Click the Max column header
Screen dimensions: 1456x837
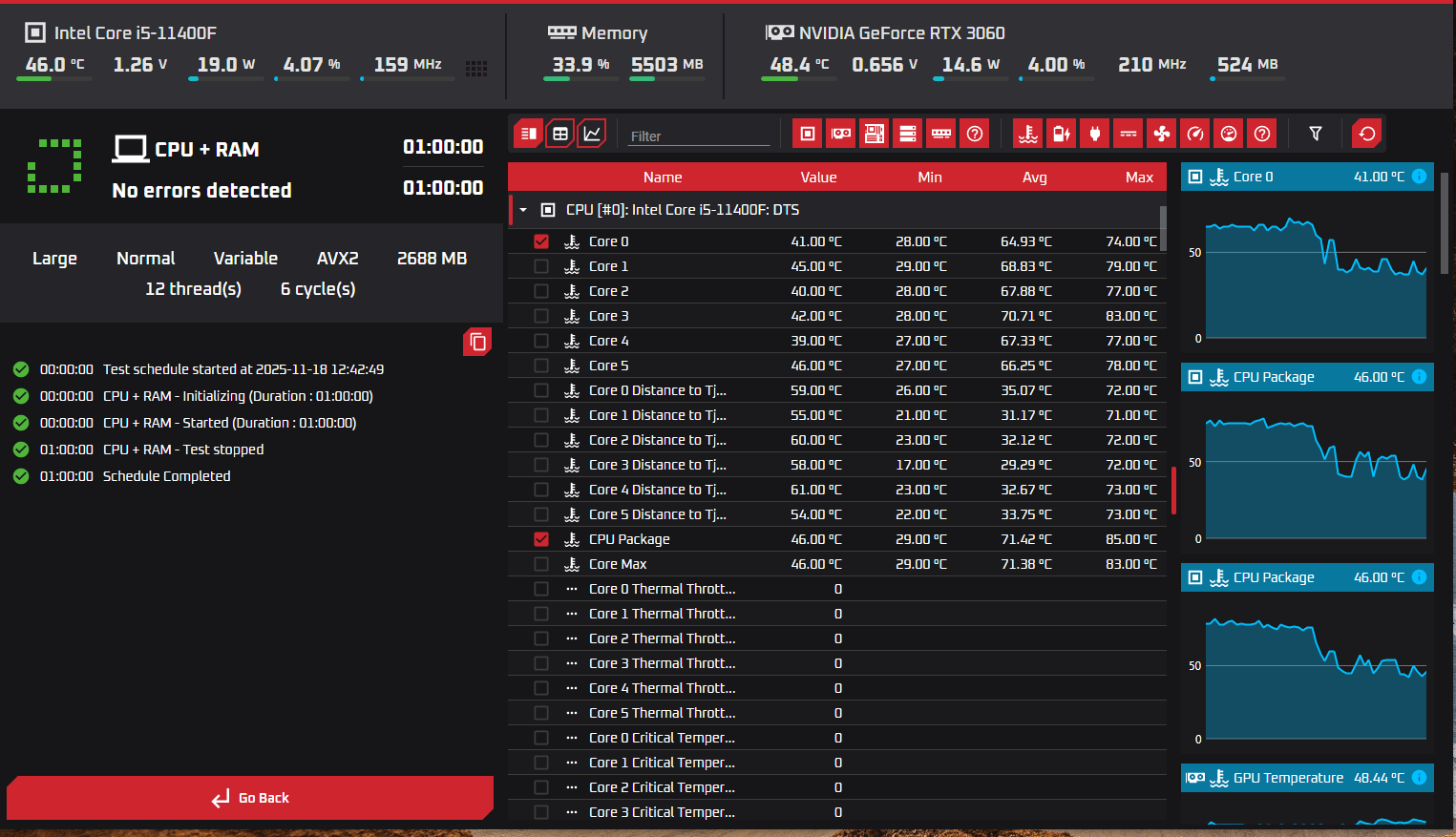(x=1139, y=178)
